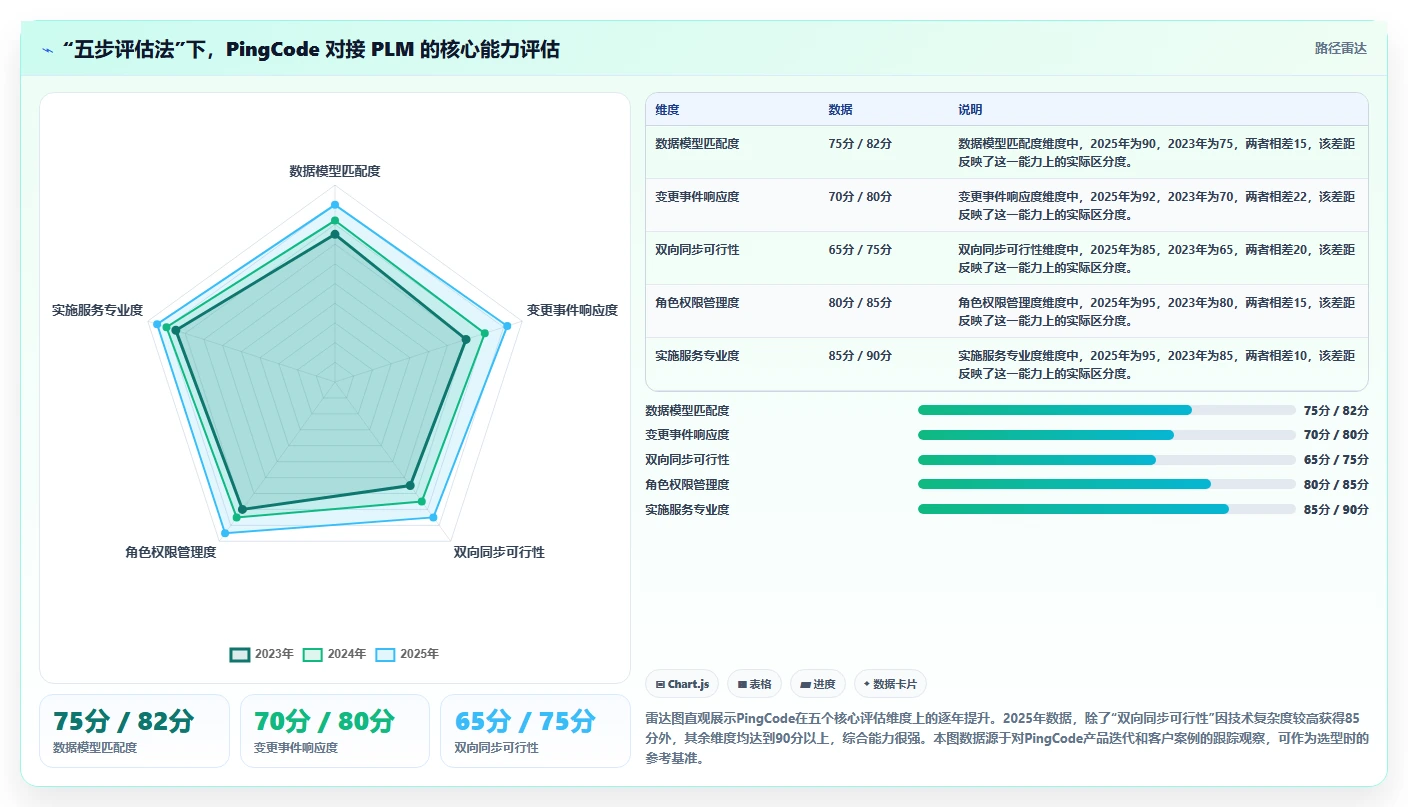Open the 70分 / 80分 变更事件响应度 stat card
The image size is (1408, 807).
335,731
